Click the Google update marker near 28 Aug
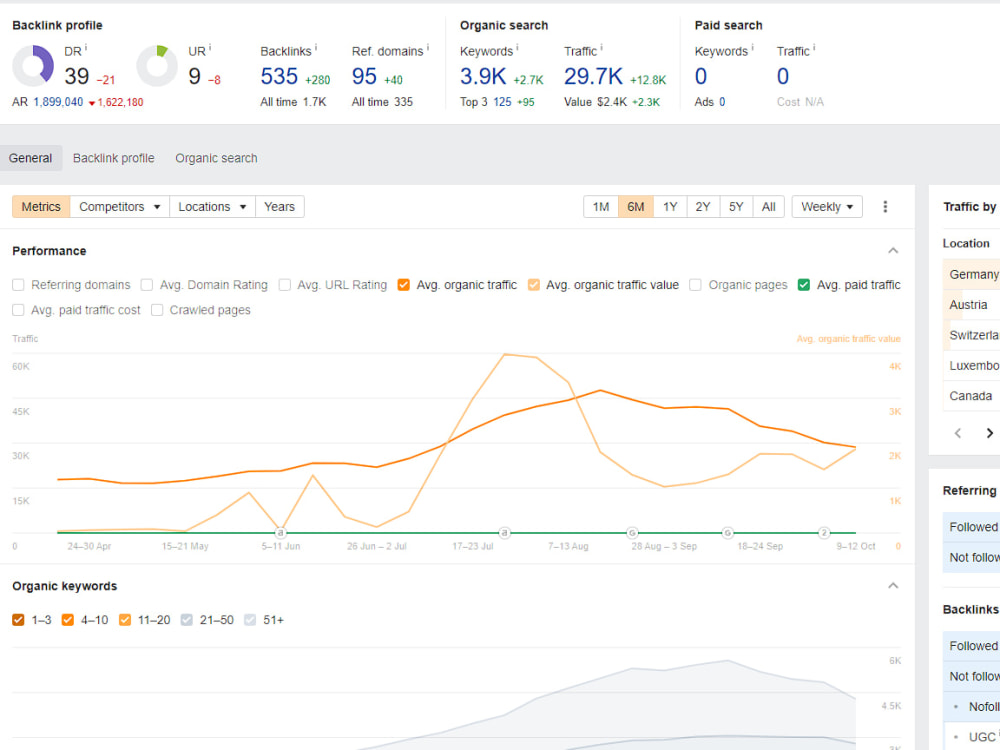Image resolution: width=1000 pixels, height=750 pixels. click(x=632, y=533)
